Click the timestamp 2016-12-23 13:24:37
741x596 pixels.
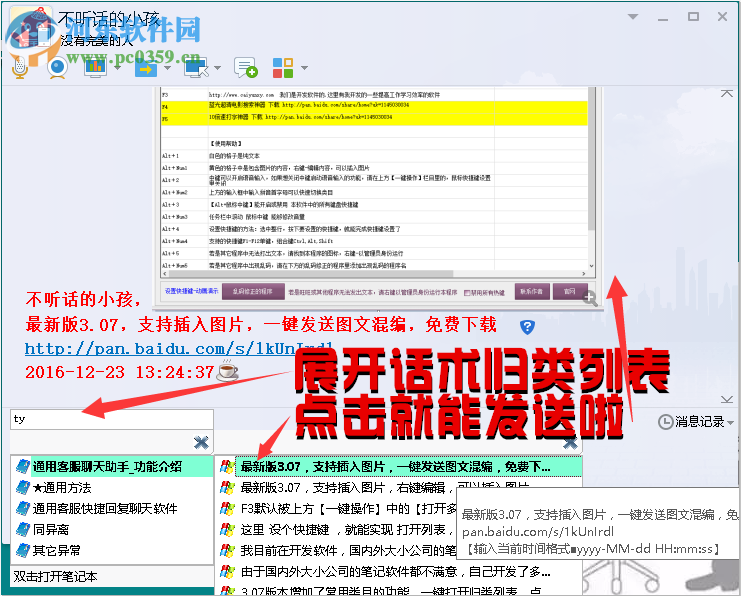pyautogui.click(x=120, y=372)
